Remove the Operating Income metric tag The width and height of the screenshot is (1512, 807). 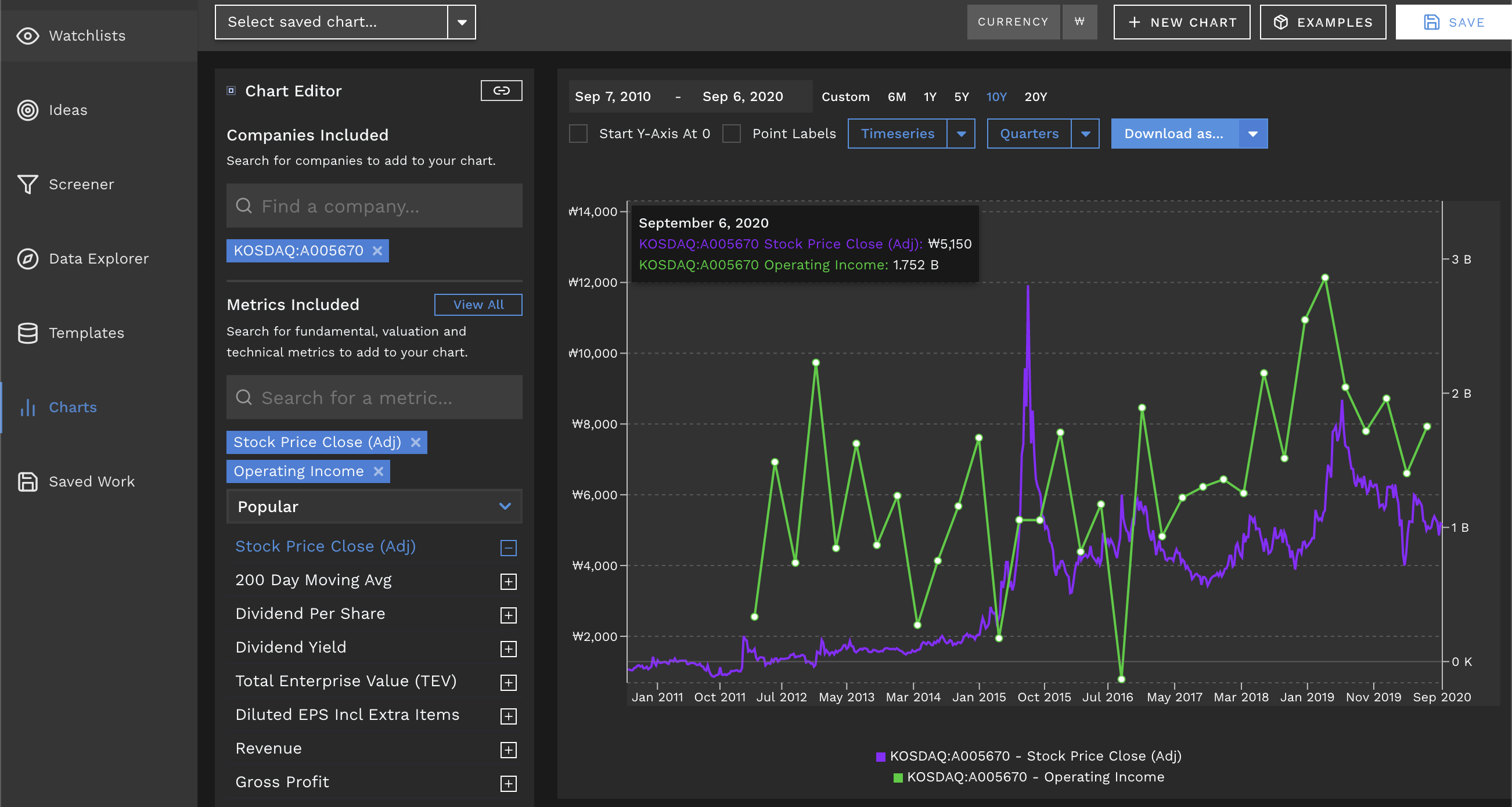[379, 471]
